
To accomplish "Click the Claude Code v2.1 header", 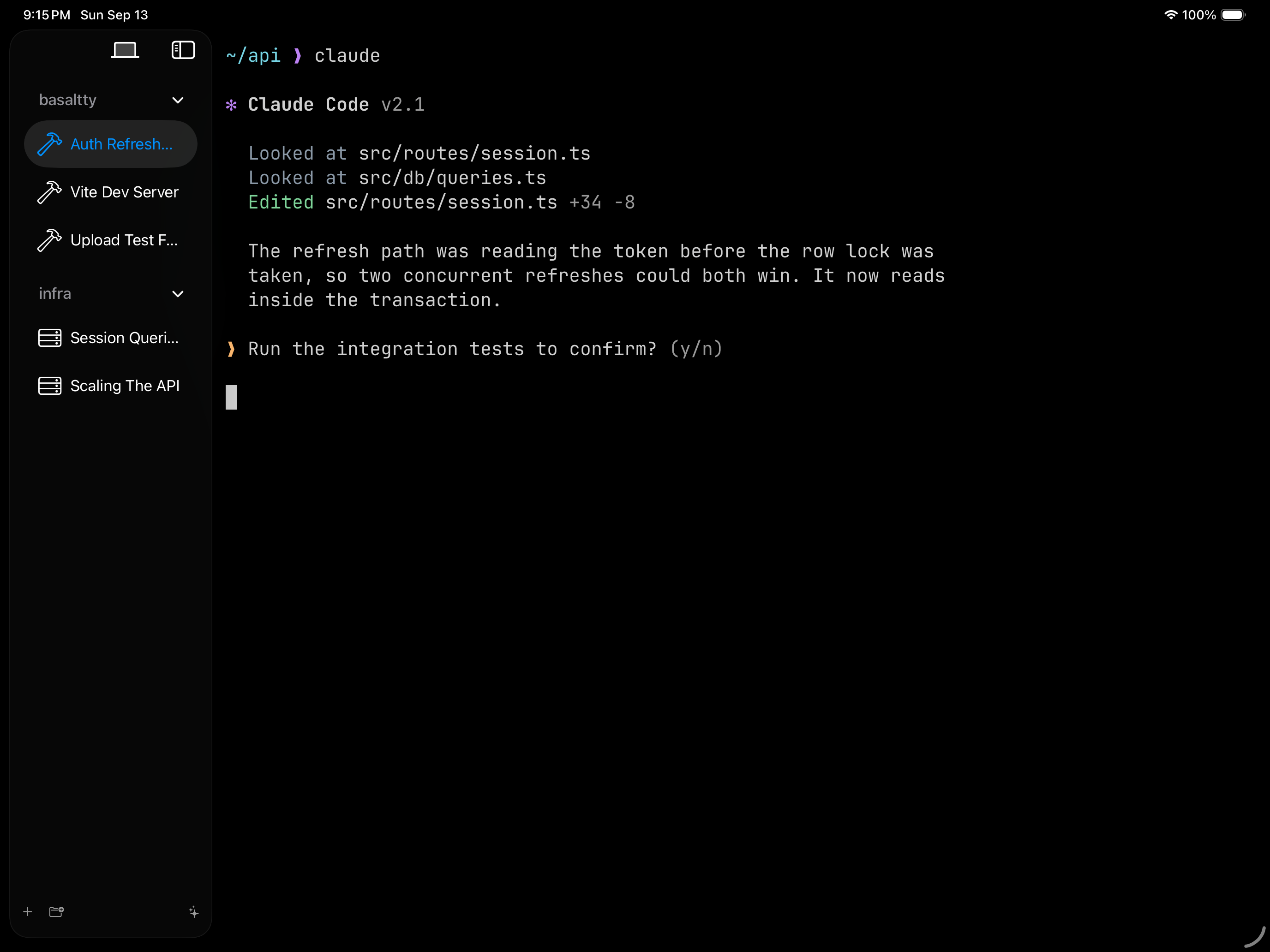I will (x=336, y=104).
